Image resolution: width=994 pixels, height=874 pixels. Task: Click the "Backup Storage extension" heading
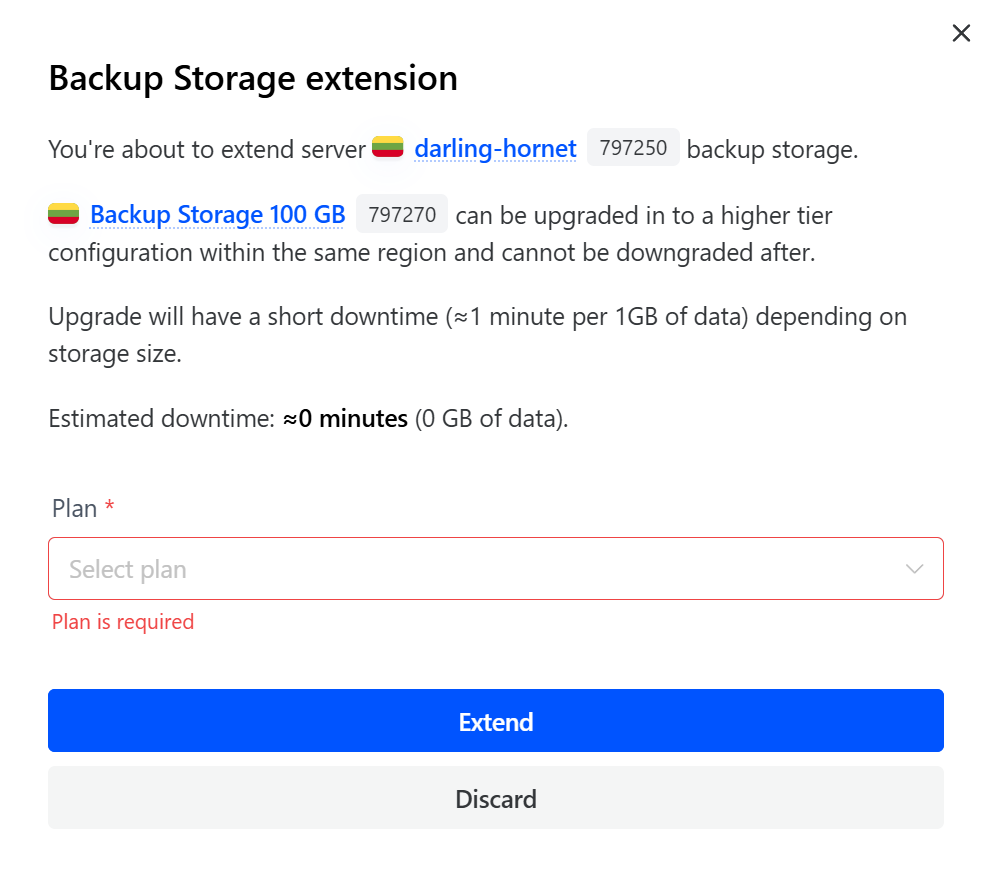253,78
